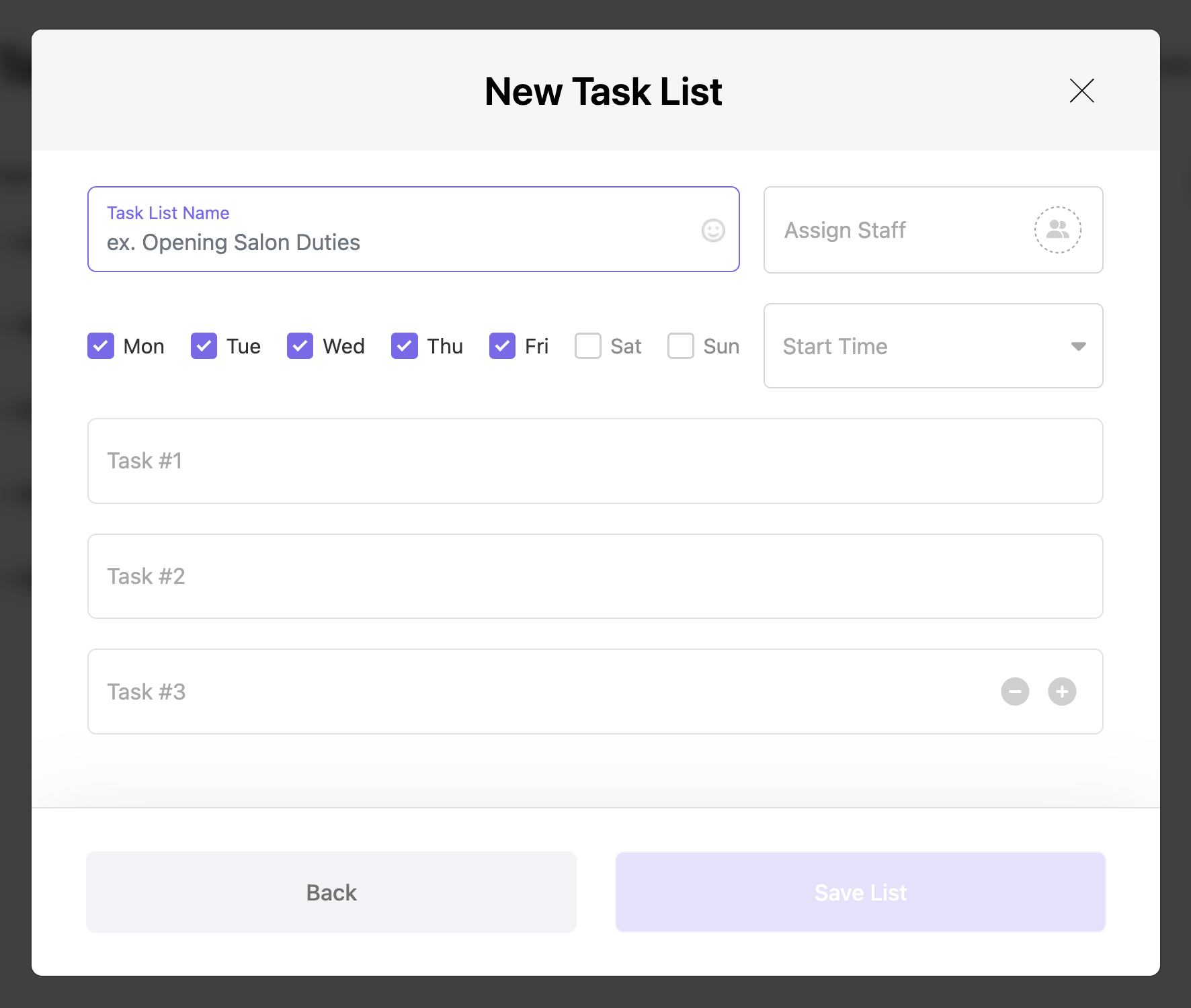Viewport: 1191px width, 1008px height.
Task: Disable the Thu checkbox
Action: point(405,346)
